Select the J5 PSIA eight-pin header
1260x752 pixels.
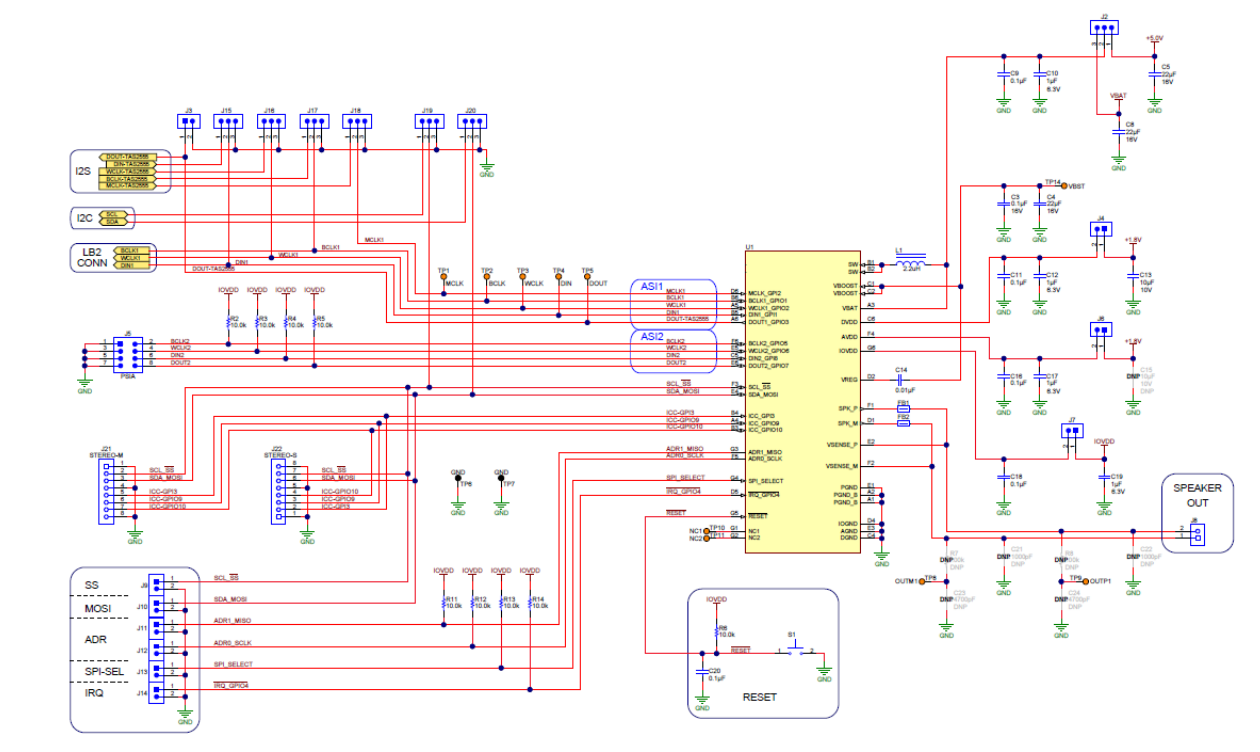[x=127, y=353]
